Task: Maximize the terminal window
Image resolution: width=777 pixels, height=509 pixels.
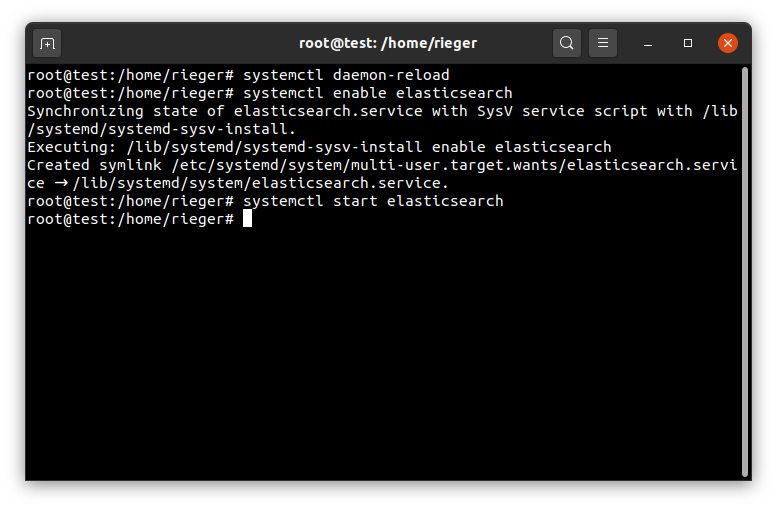Action: click(x=688, y=44)
